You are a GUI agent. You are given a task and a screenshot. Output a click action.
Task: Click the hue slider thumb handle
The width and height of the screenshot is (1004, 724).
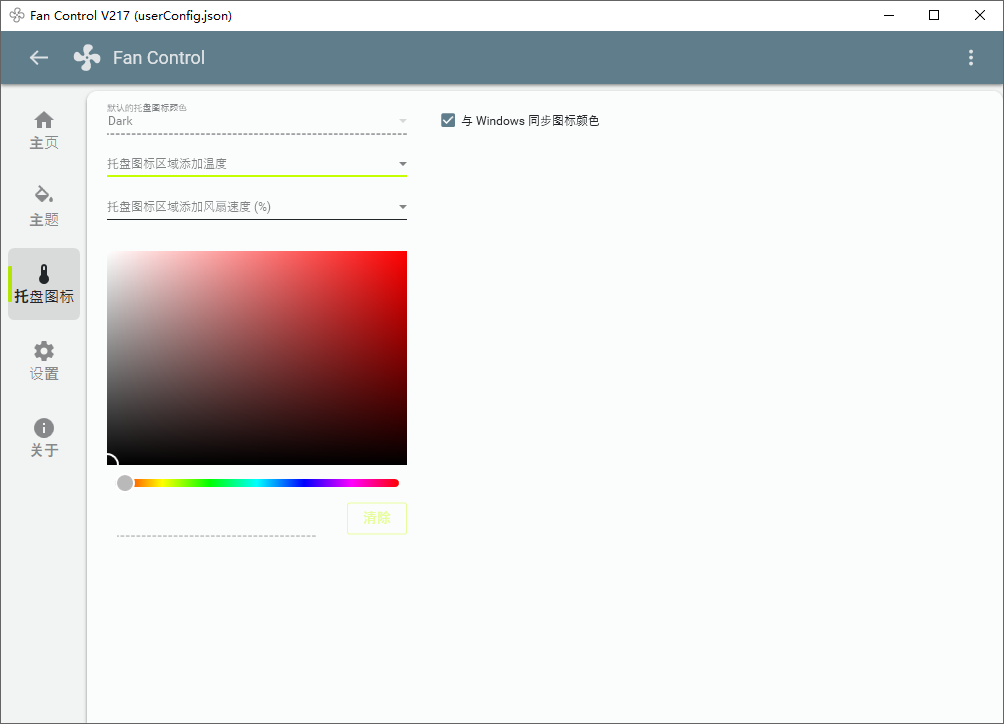pyautogui.click(x=125, y=482)
